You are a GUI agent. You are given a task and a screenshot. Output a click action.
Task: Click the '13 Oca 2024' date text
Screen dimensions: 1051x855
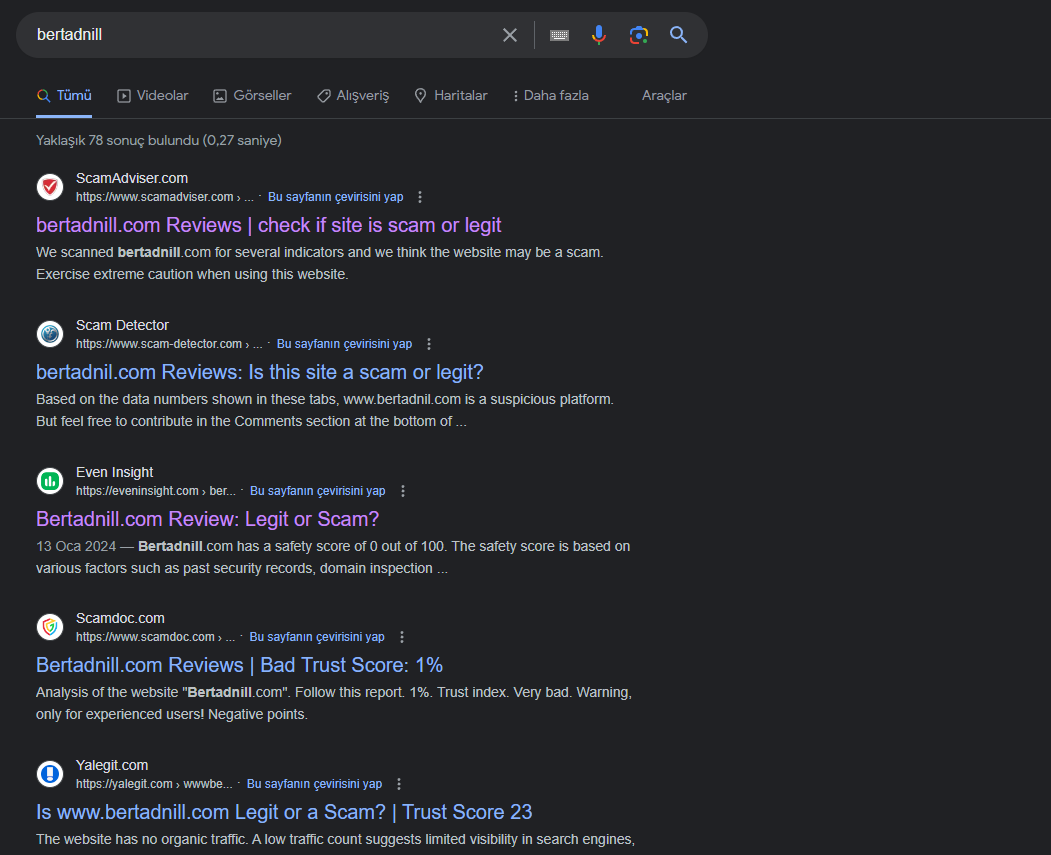coord(76,547)
